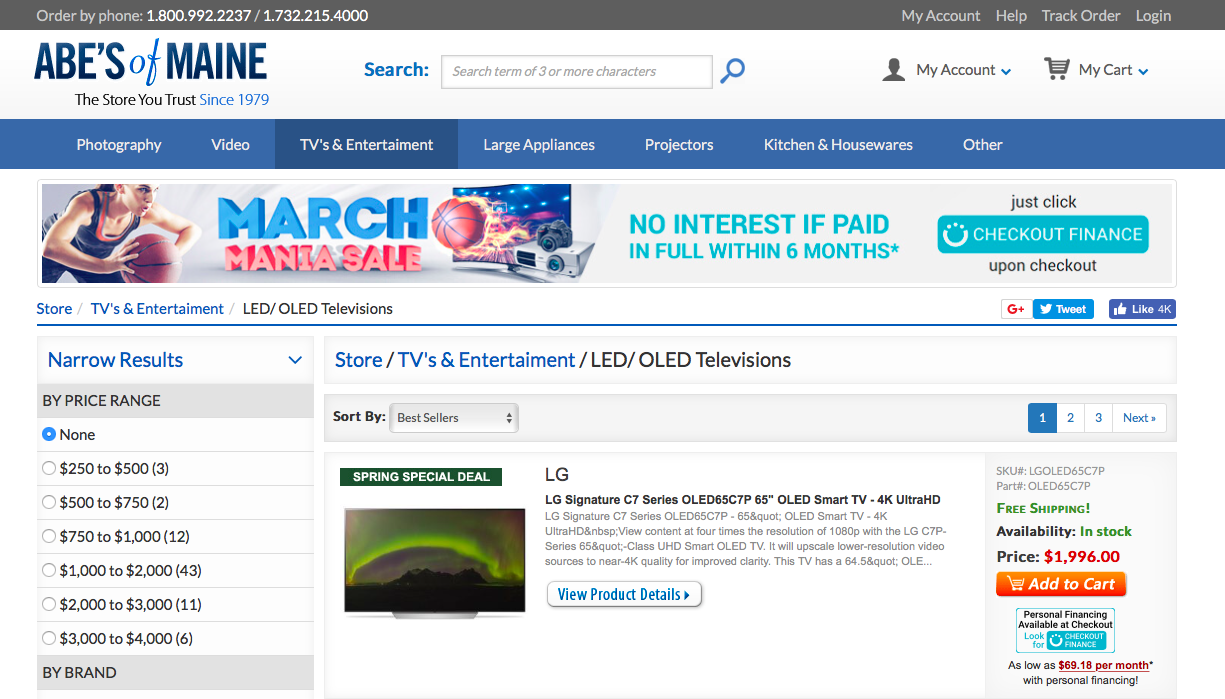
Task: Select the $500 to $750 price range
Action: coord(49,503)
